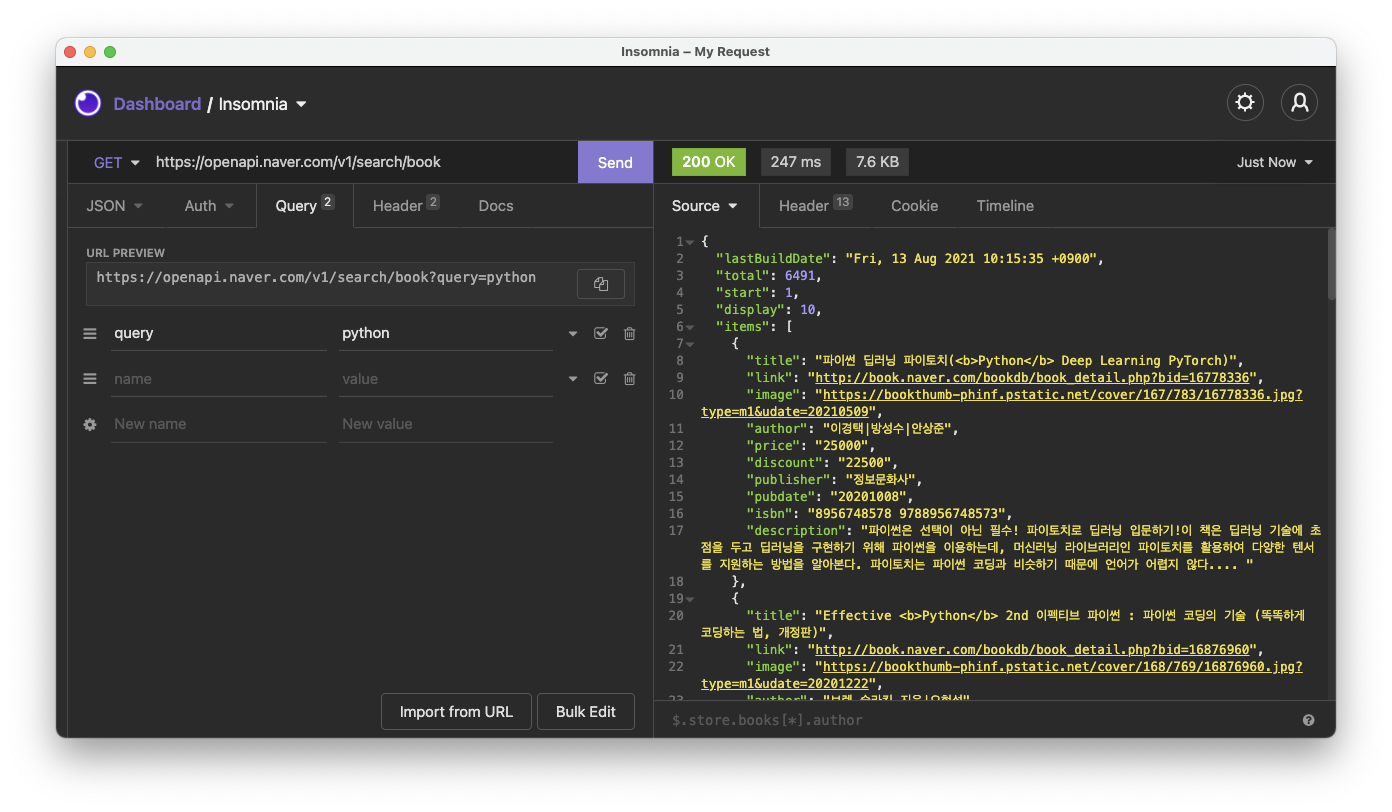Viewport: 1392px width, 812px height.
Task: Click Import from URL button
Action: point(456,712)
